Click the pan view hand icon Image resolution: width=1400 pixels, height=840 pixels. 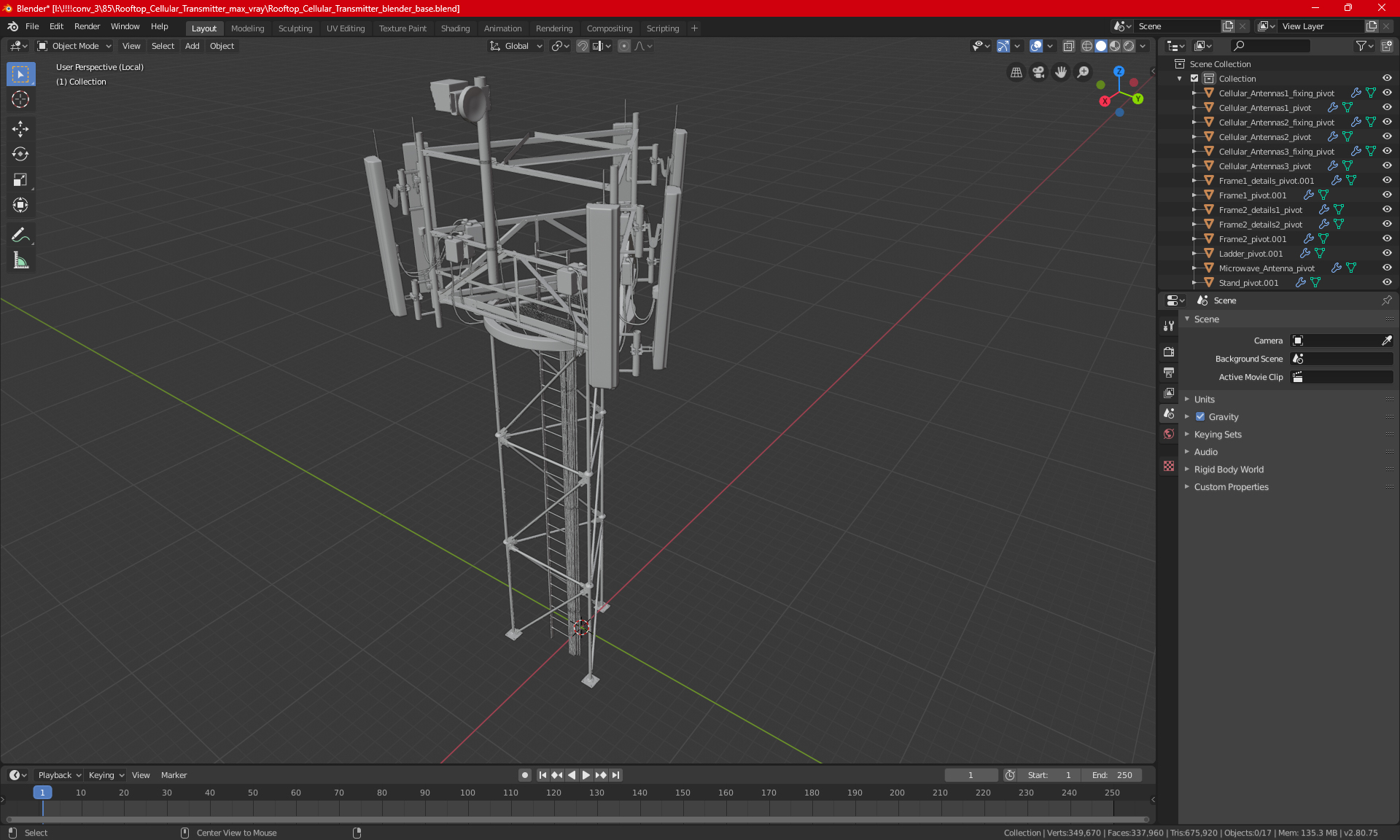pyautogui.click(x=1060, y=72)
